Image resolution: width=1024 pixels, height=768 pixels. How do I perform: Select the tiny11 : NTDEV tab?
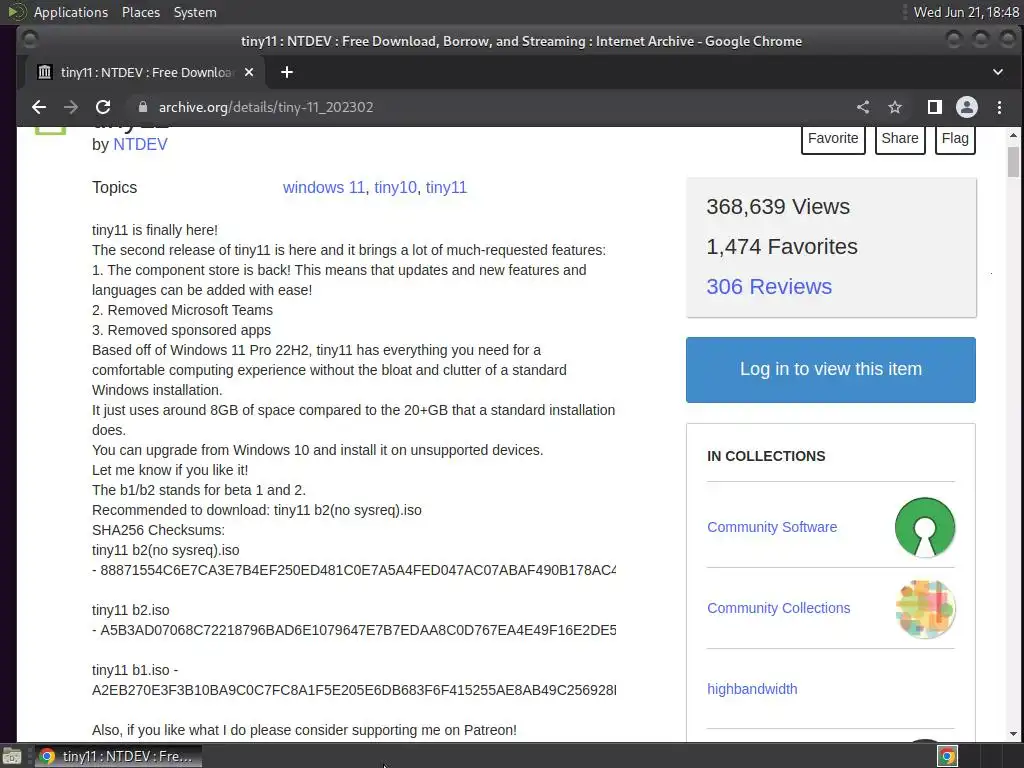tap(145, 72)
